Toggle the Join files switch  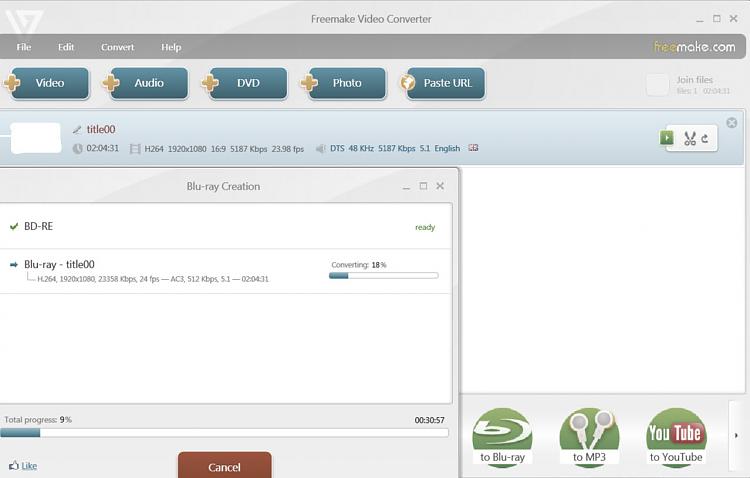657,85
